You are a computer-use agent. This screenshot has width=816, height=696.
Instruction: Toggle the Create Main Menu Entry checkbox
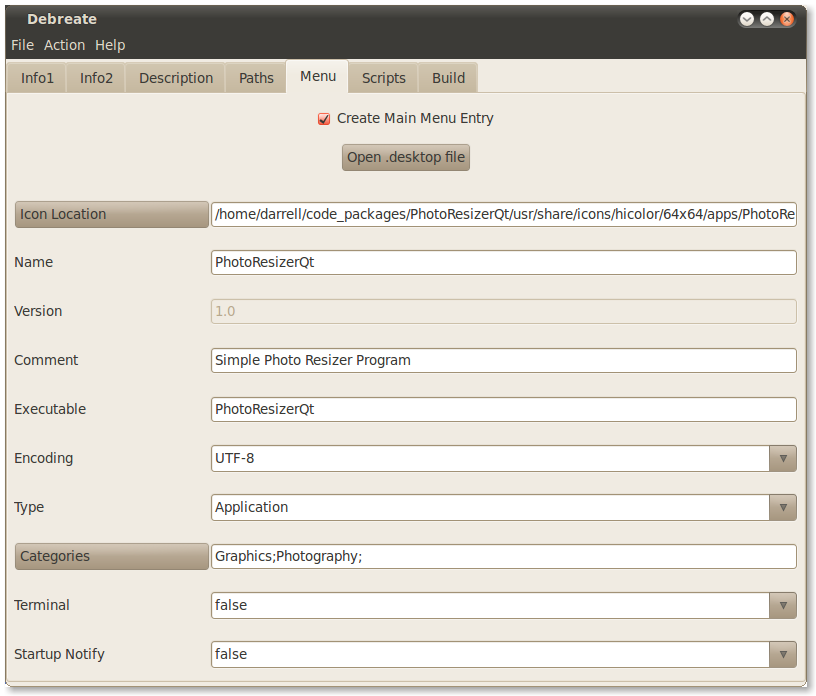tap(324, 119)
